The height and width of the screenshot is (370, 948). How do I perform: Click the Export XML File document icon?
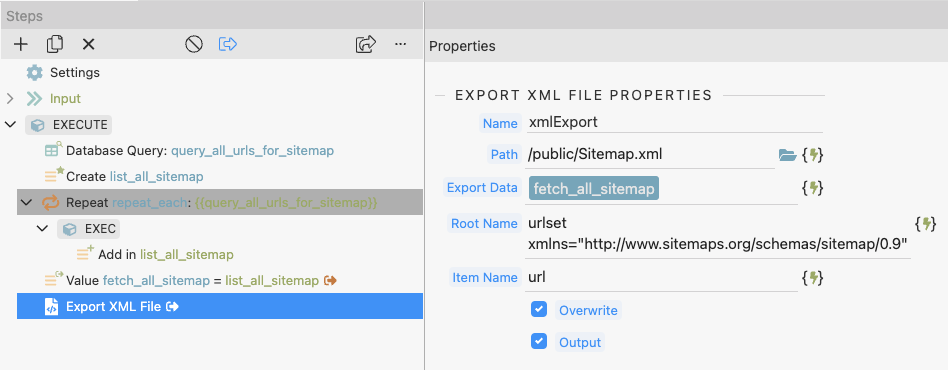(52, 307)
